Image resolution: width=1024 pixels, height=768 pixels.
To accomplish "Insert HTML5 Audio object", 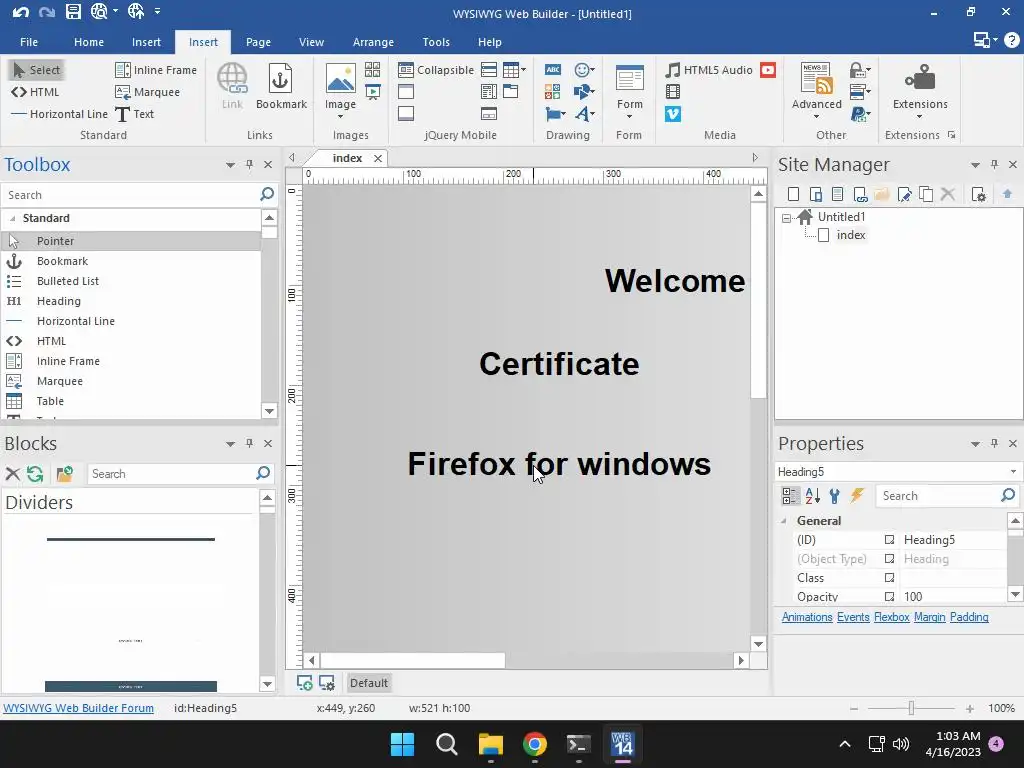I will [x=709, y=70].
